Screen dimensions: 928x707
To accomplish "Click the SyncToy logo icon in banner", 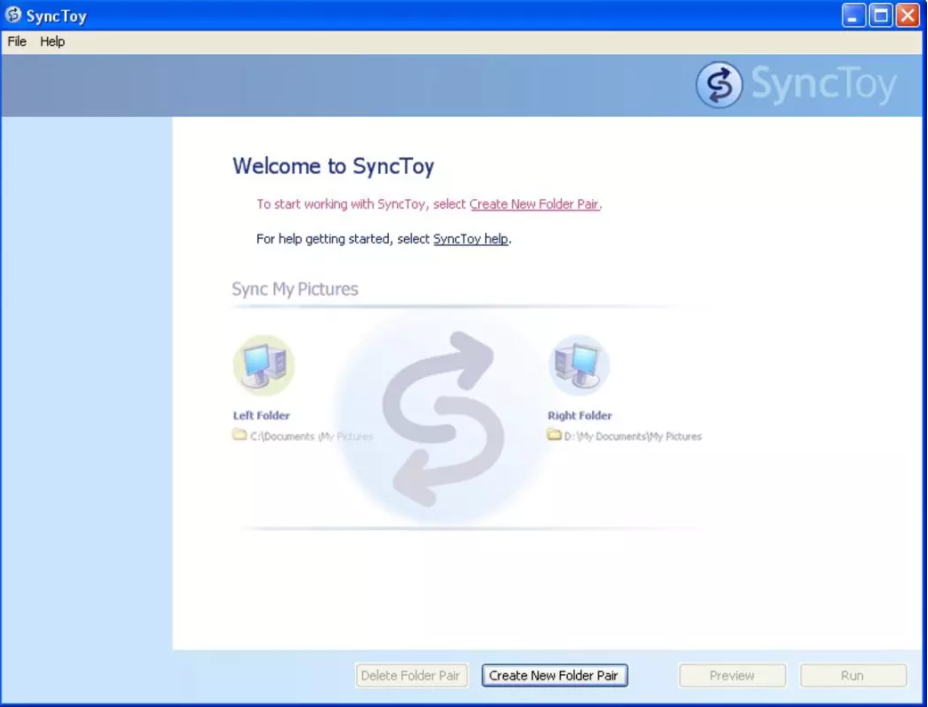I will 719,85.
